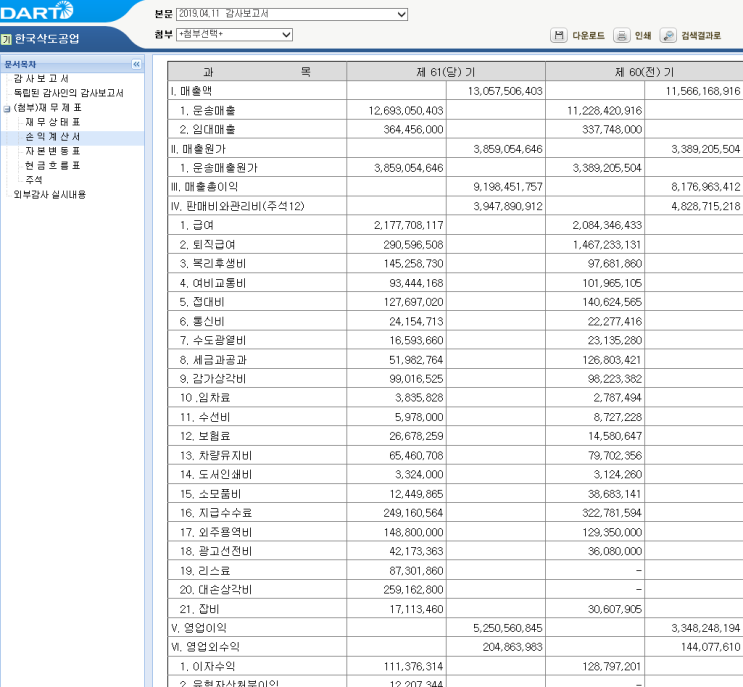
Task: Click the printer icon
Action: click(x=621, y=35)
